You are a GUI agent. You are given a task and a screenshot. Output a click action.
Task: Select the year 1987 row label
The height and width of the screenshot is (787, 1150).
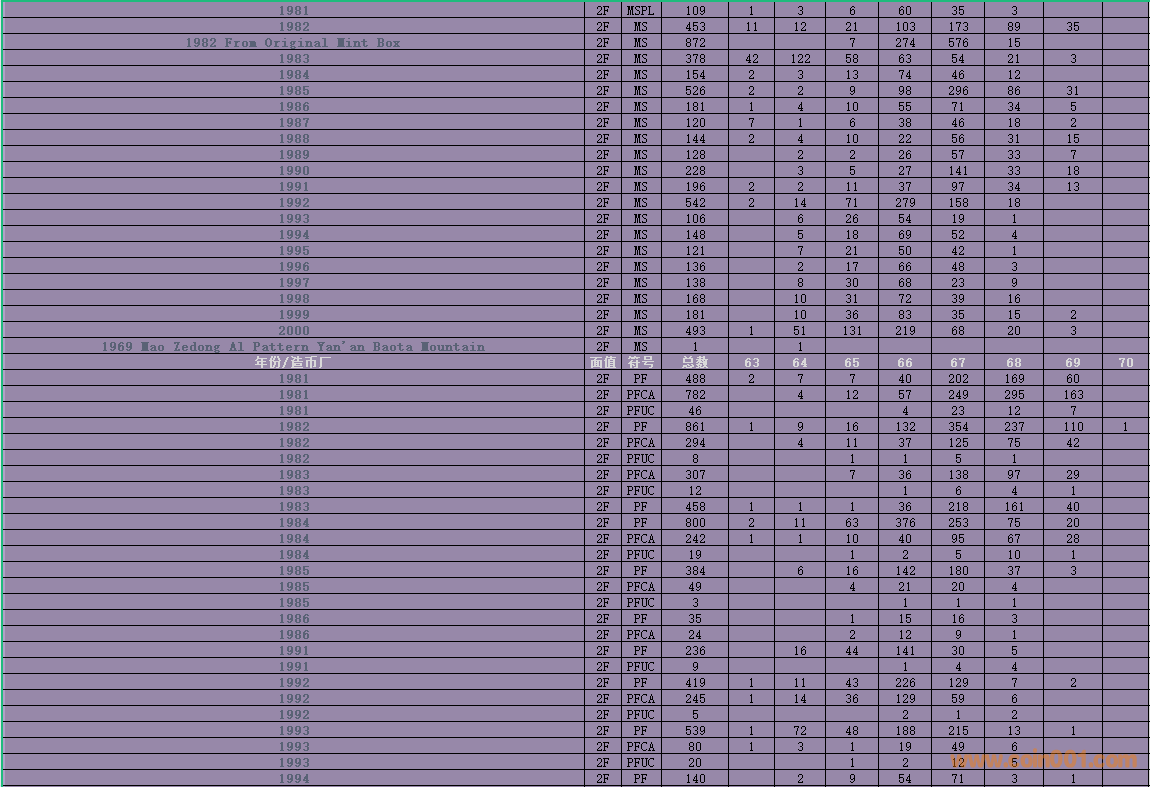[x=293, y=123]
